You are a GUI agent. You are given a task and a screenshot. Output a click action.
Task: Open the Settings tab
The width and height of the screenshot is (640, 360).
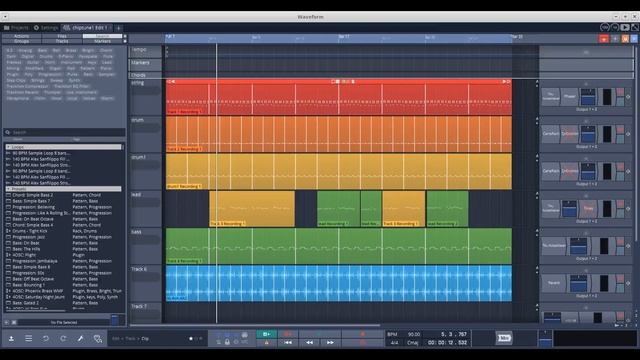coord(46,28)
